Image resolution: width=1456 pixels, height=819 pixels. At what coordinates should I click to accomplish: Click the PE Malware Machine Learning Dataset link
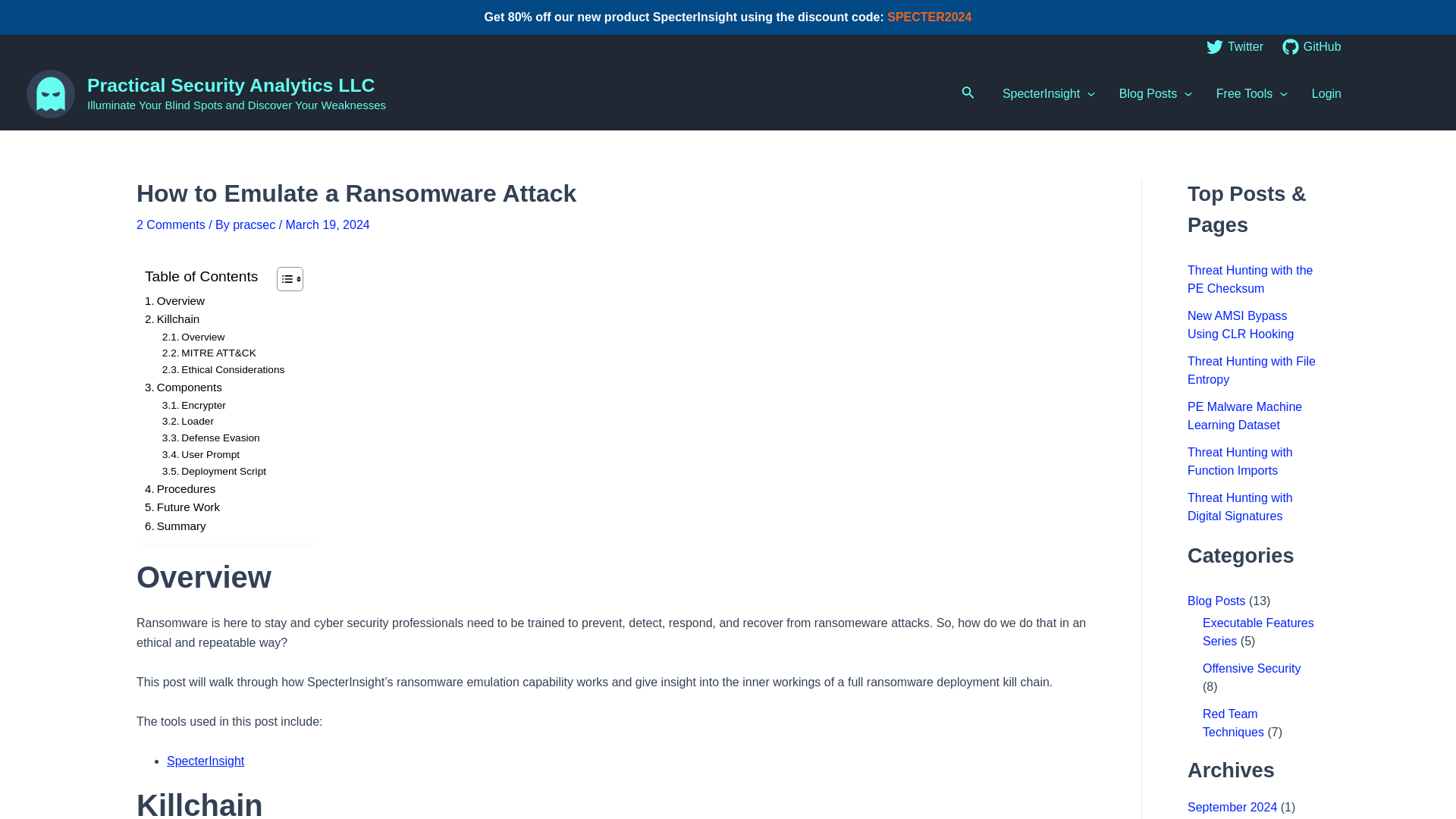[1244, 416]
